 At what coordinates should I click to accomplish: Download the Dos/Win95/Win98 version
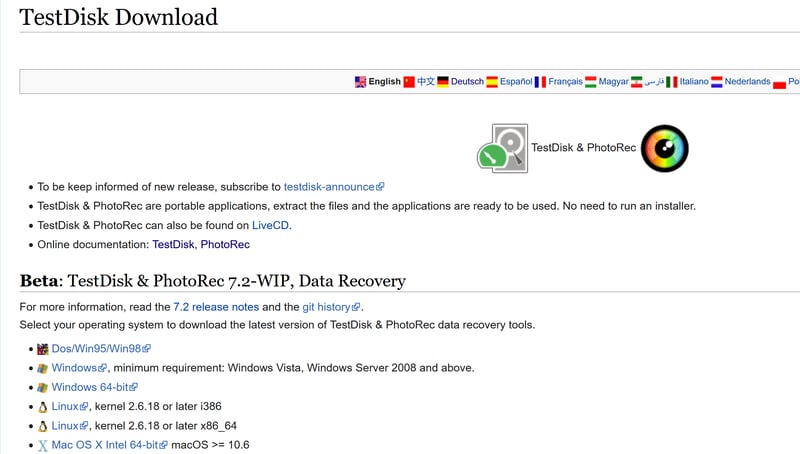[x=101, y=348]
